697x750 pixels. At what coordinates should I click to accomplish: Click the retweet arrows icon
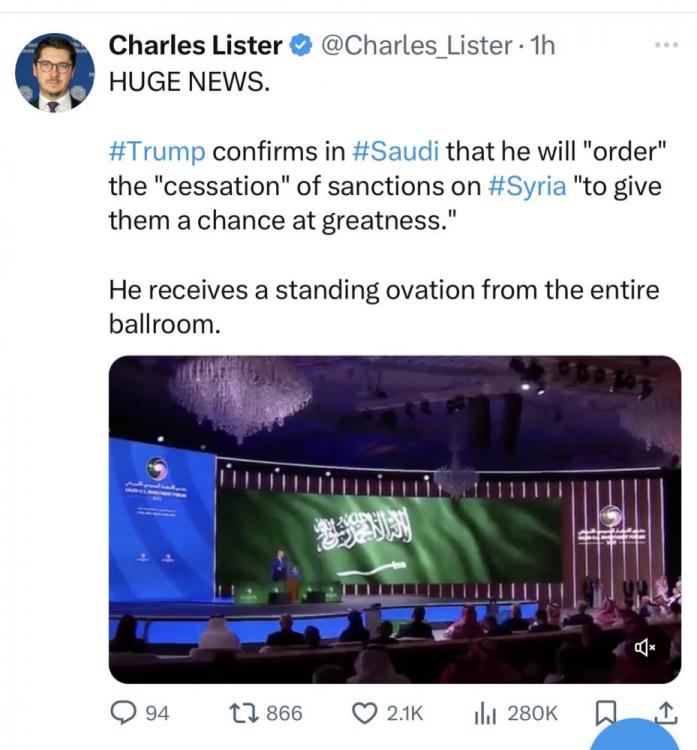(243, 712)
